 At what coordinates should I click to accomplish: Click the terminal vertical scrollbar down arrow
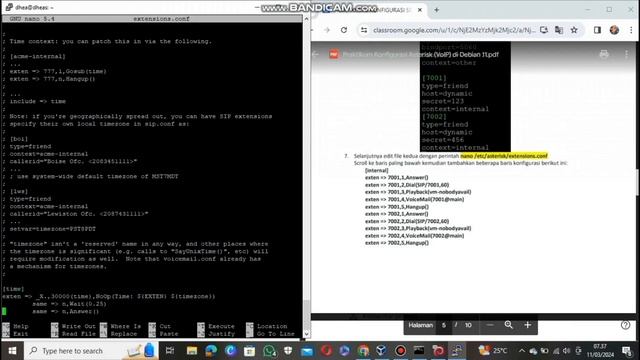point(307,333)
